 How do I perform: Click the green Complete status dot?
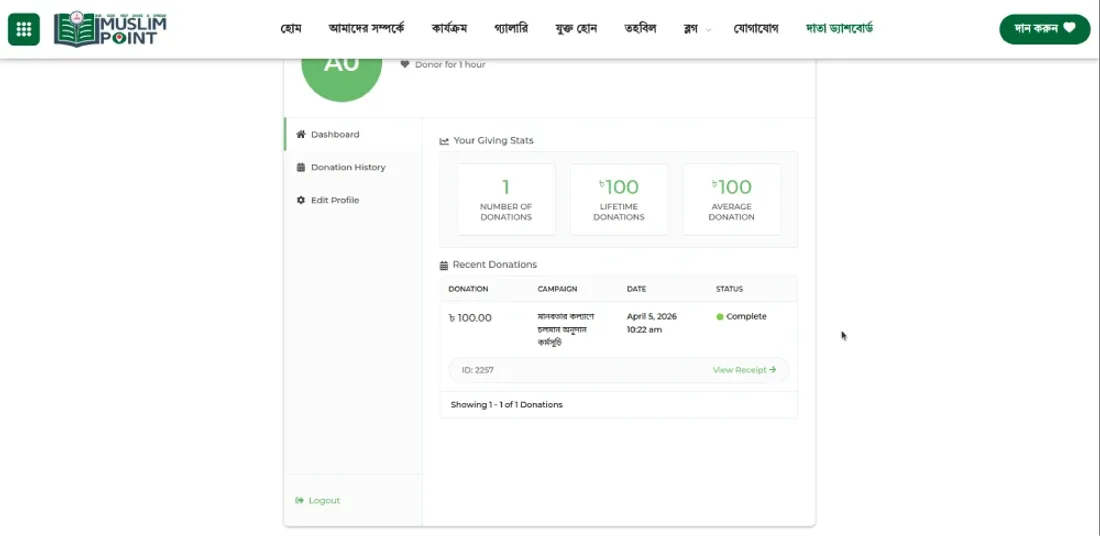tap(720, 317)
